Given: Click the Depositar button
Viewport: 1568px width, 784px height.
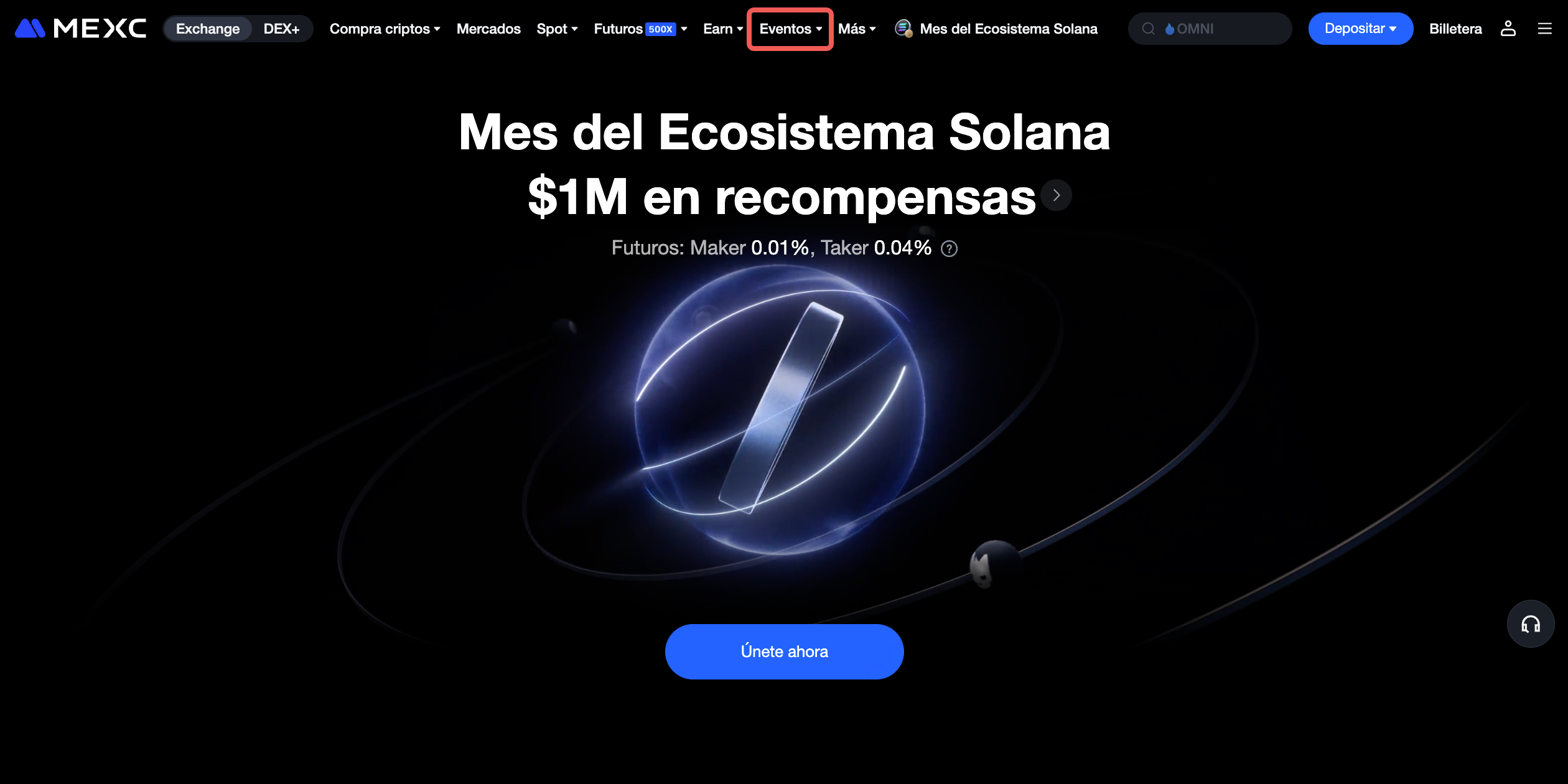Looking at the screenshot, I should 1360,29.
